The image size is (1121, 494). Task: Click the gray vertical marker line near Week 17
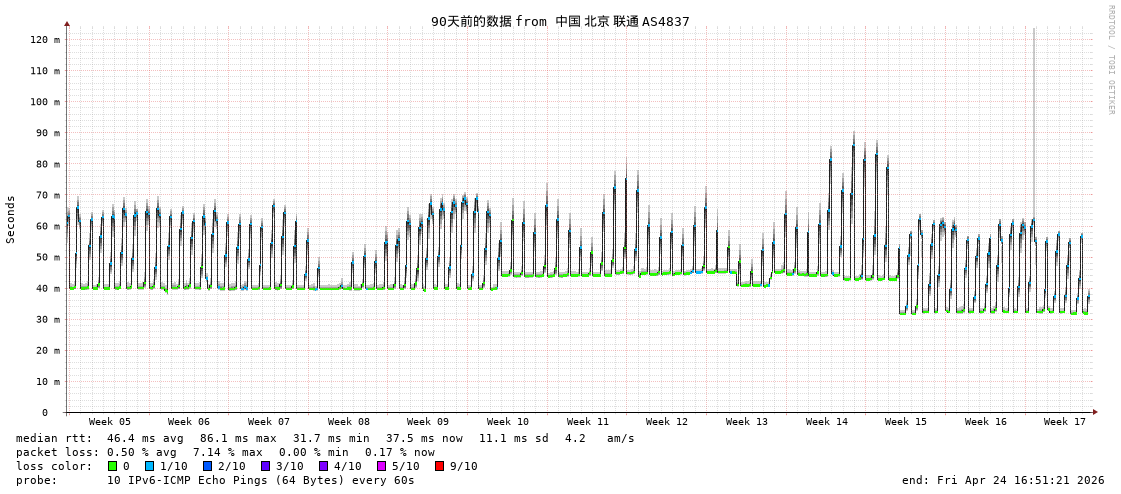pyautogui.click(x=1034, y=150)
